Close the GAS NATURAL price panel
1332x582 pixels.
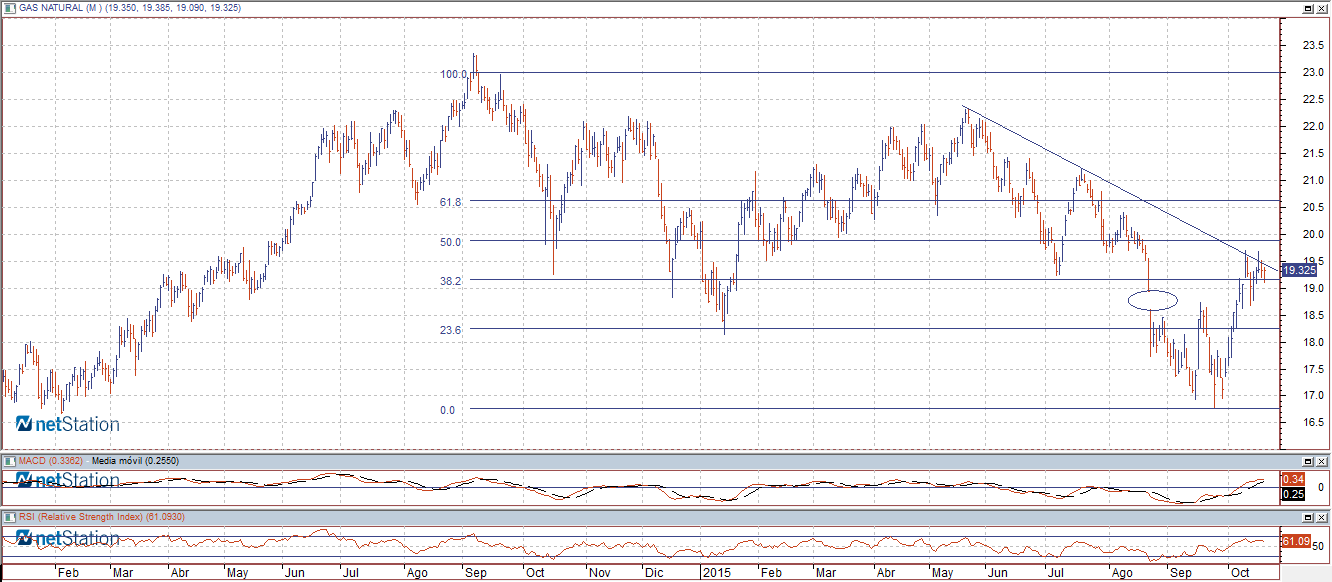pyautogui.click(x=1322, y=8)
